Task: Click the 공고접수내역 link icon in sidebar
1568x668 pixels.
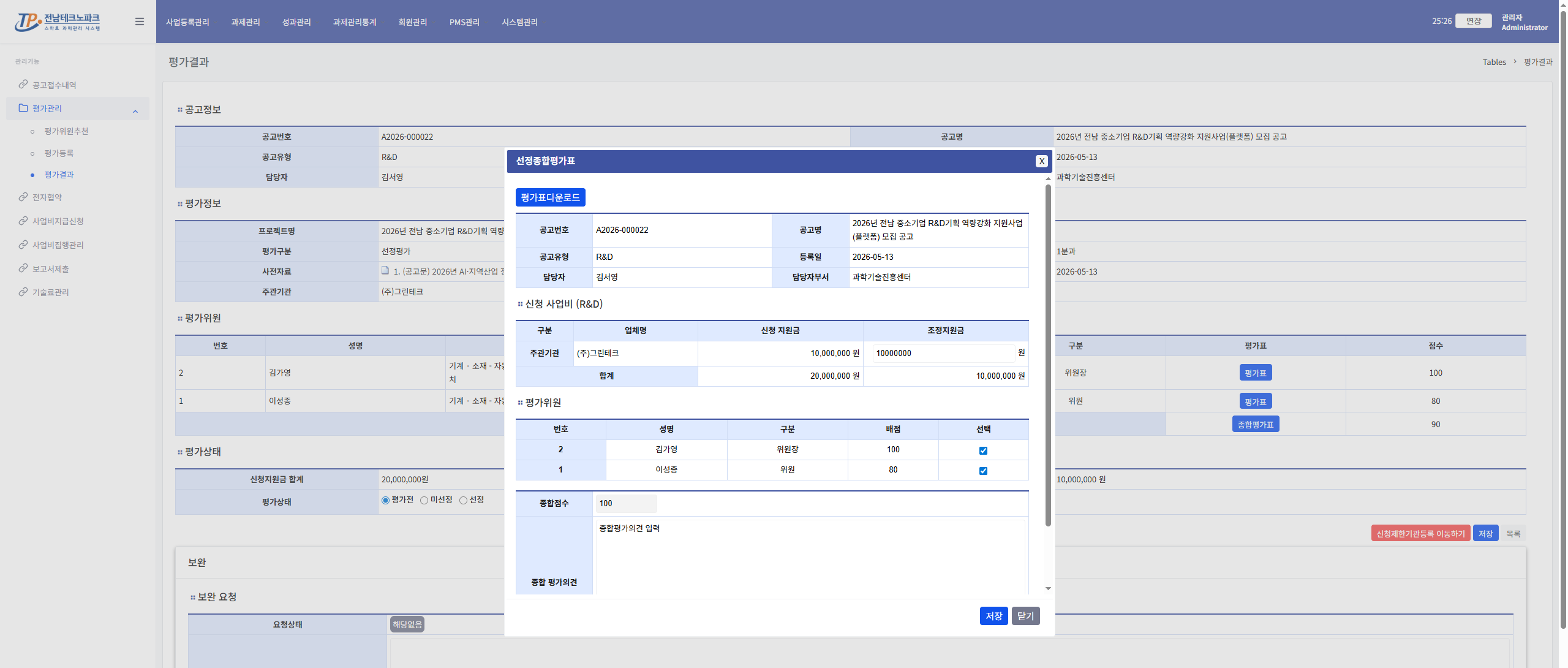Action: 23,85
